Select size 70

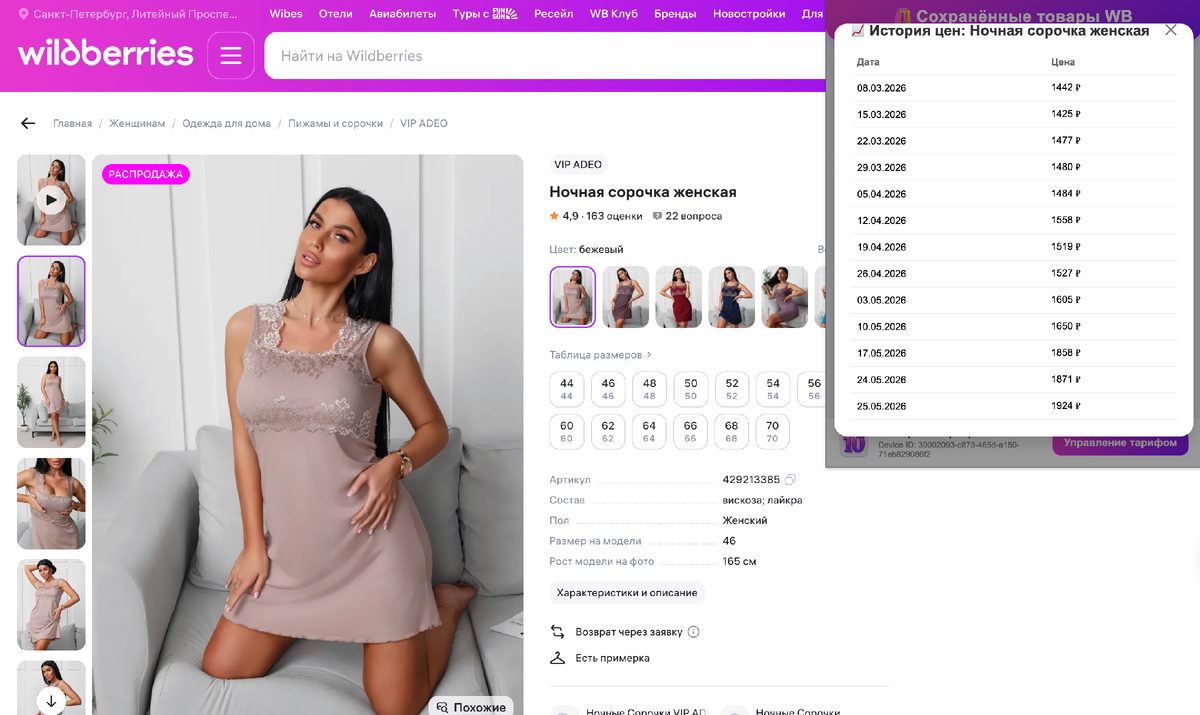point(773,431)
